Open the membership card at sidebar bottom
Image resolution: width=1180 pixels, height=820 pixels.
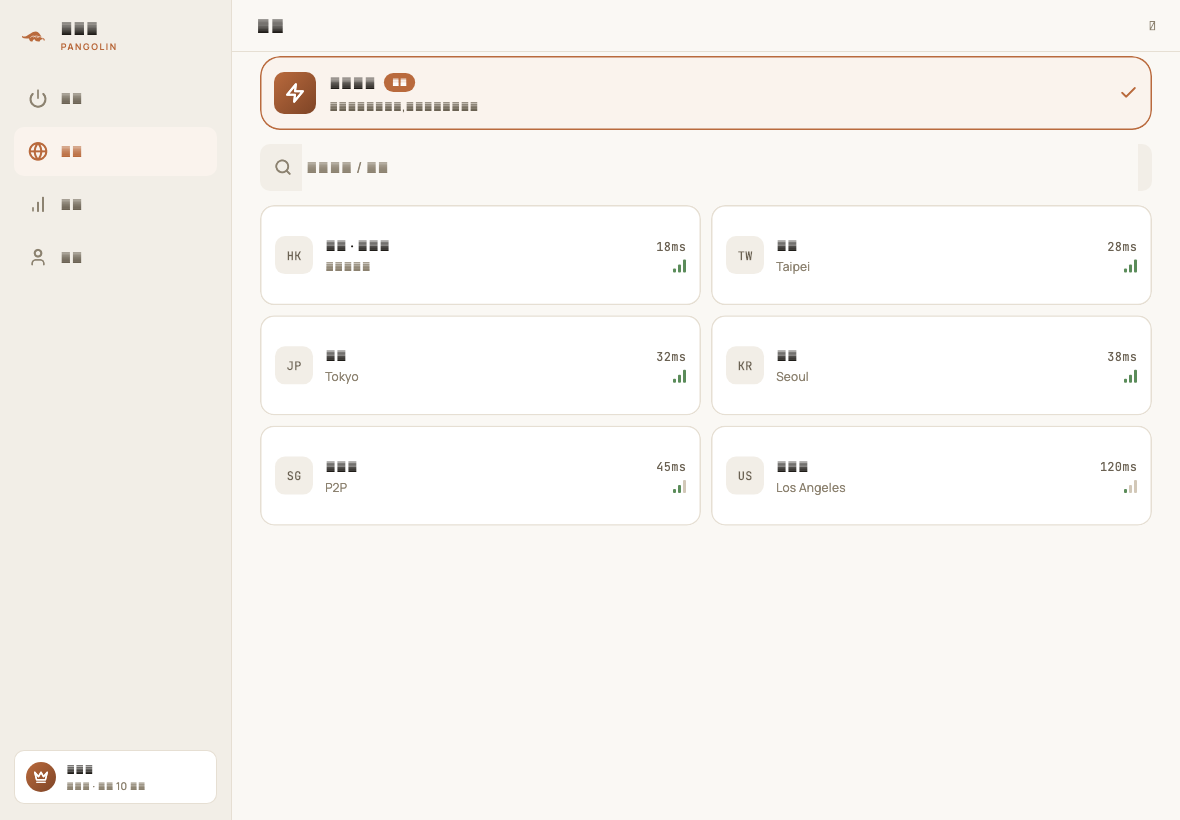click(x=115, y=777)
